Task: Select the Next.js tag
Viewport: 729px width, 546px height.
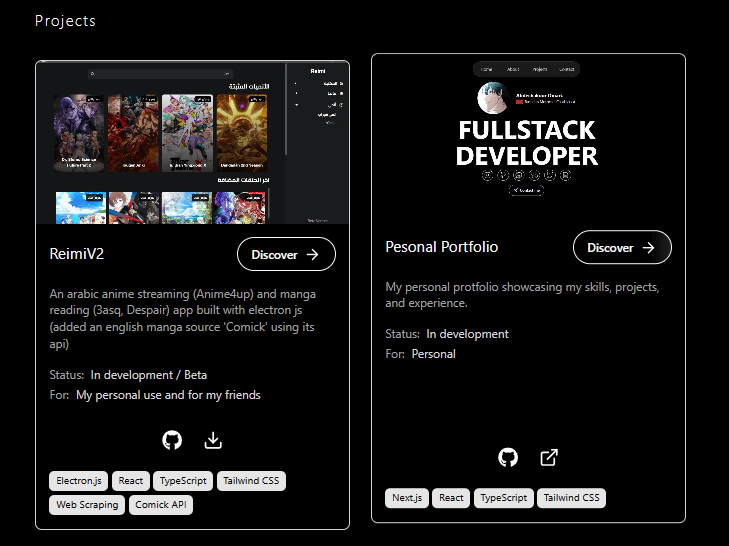Action: tap(408, 498)
